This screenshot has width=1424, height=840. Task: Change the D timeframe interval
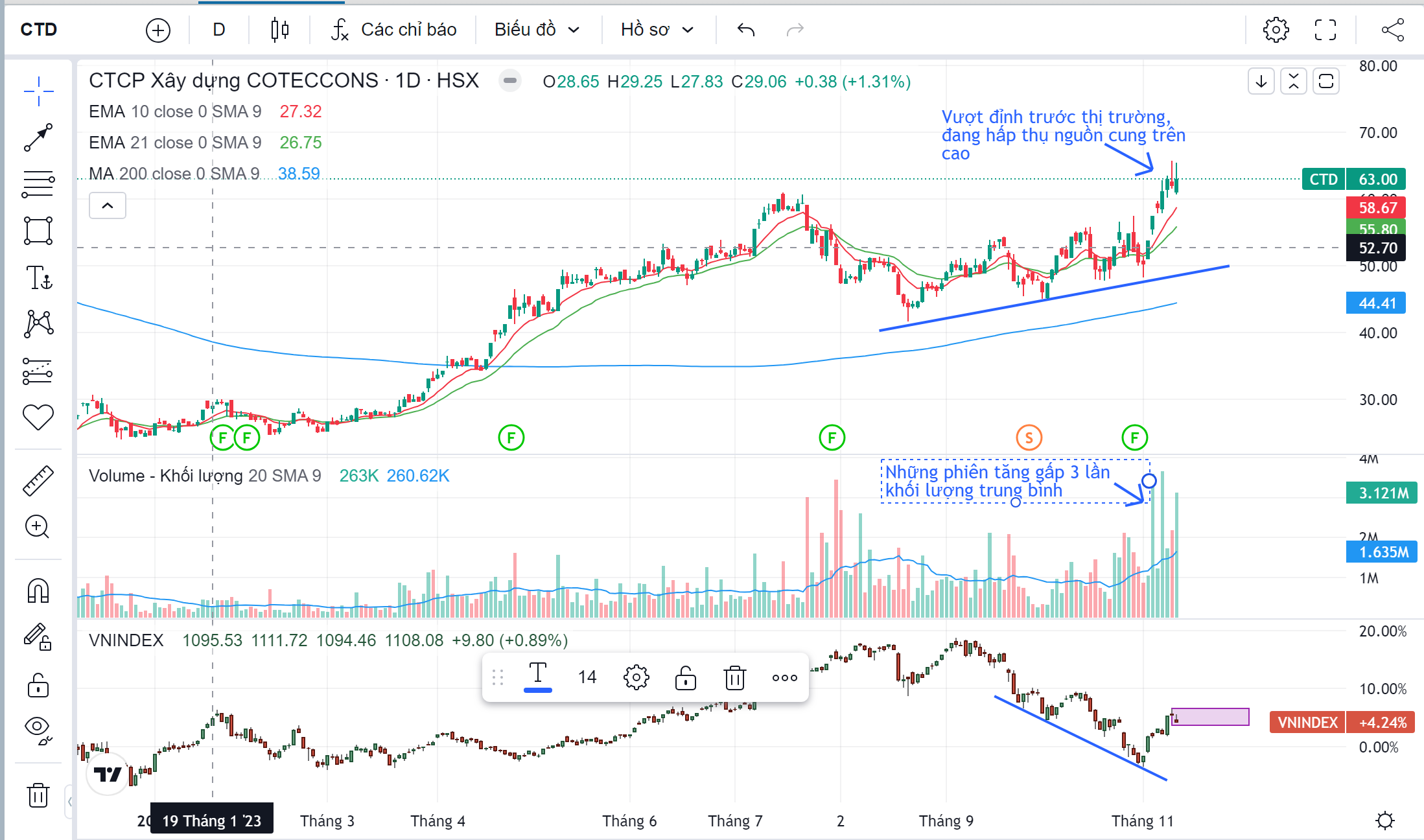point(218,30)
